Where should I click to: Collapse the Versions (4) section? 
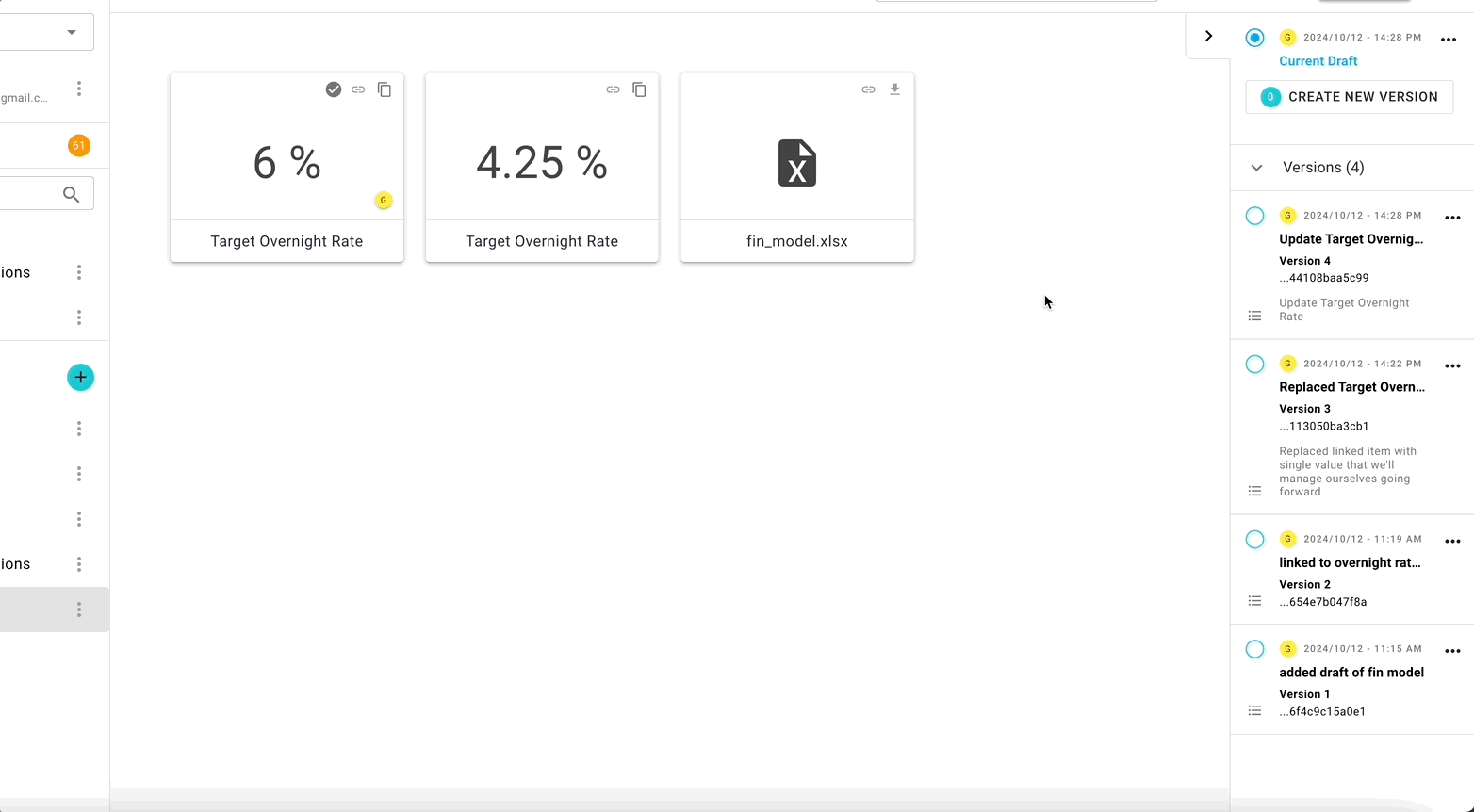pos(1256,168)
